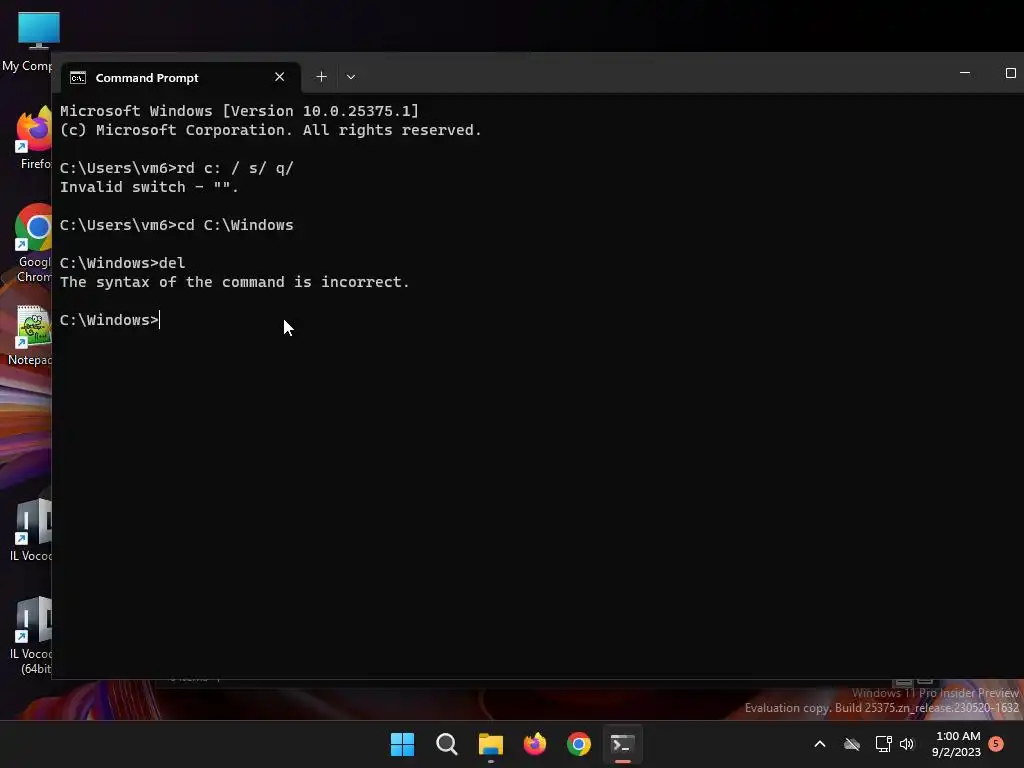Click the 'cd C:\Windows' command line
The width and height of the screenshot is (1024, 768).
(x=176, y=225)
